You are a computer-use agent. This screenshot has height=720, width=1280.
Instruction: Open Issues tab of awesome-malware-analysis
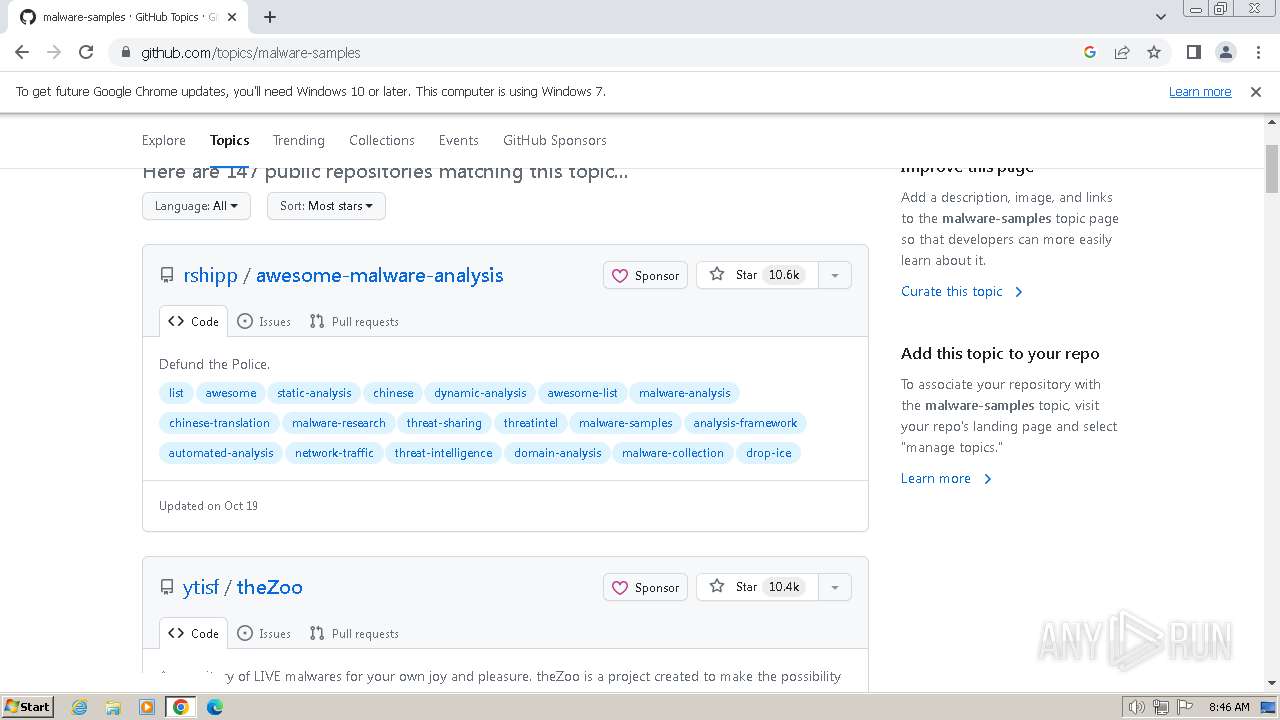tap(264, 321)
